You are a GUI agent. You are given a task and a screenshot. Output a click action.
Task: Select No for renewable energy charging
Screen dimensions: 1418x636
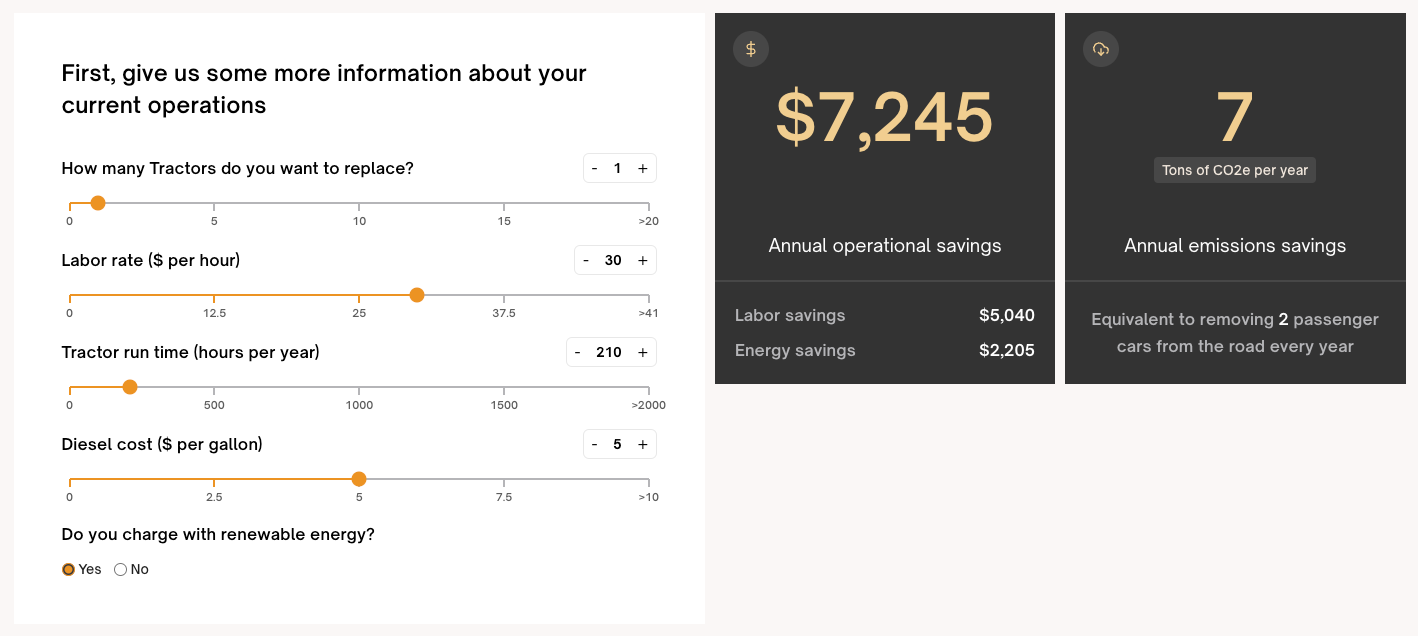121,569
